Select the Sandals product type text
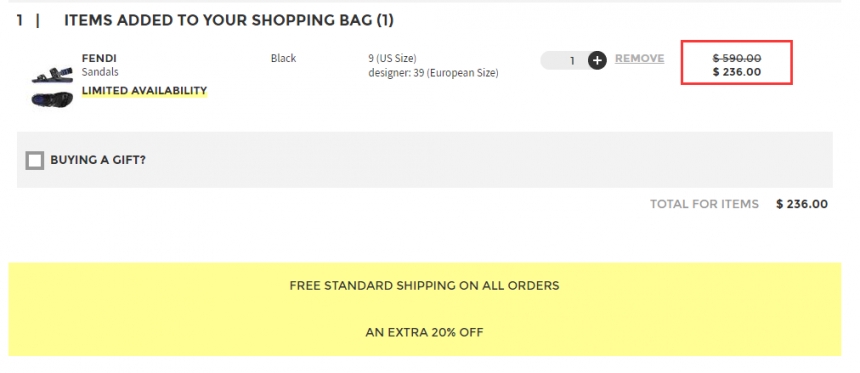The width and height of the screenshot is (860, 373). pyautogui.click(x=100, y=72)
